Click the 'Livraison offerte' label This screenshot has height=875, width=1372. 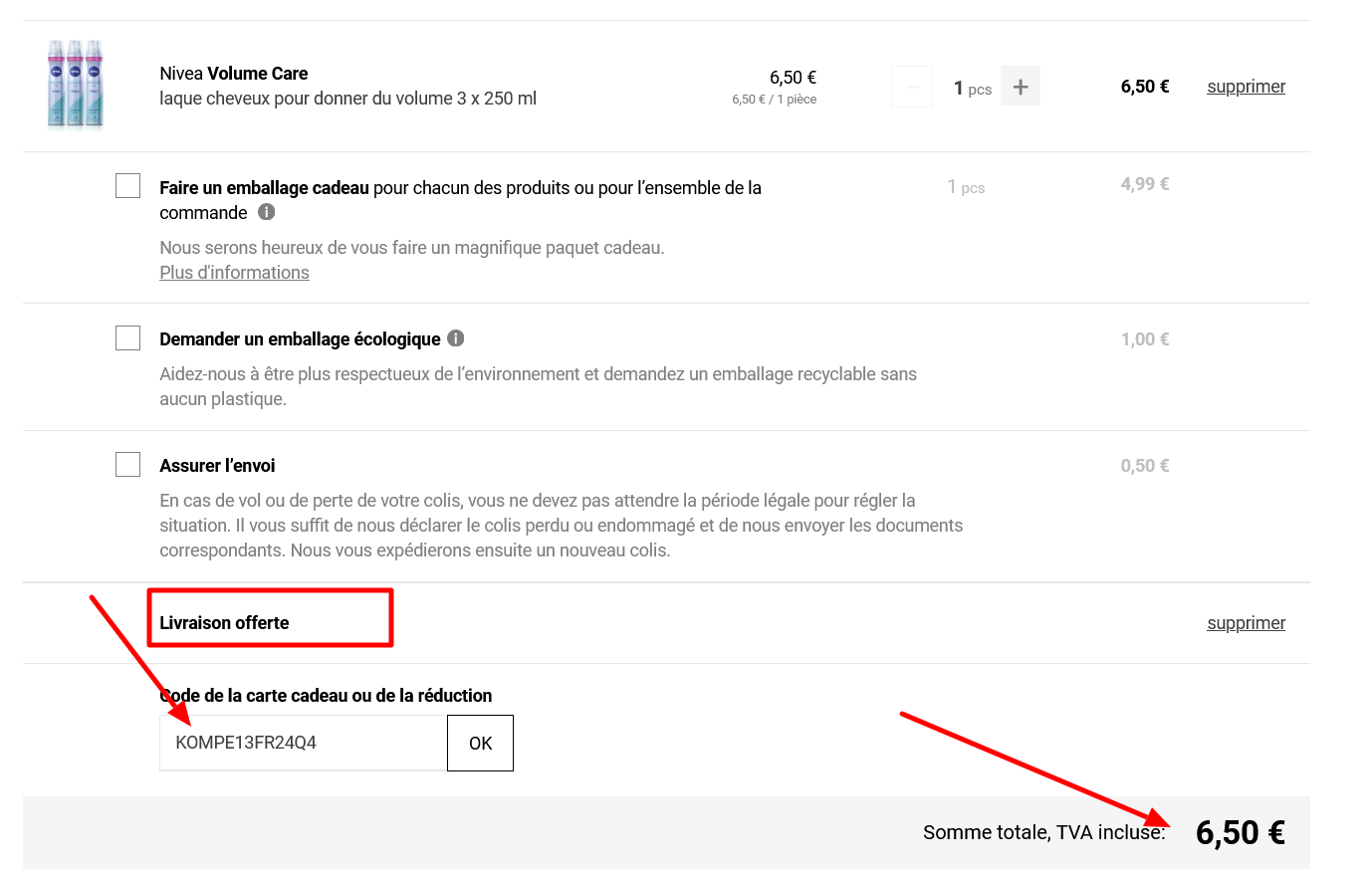tap(224, 623)
